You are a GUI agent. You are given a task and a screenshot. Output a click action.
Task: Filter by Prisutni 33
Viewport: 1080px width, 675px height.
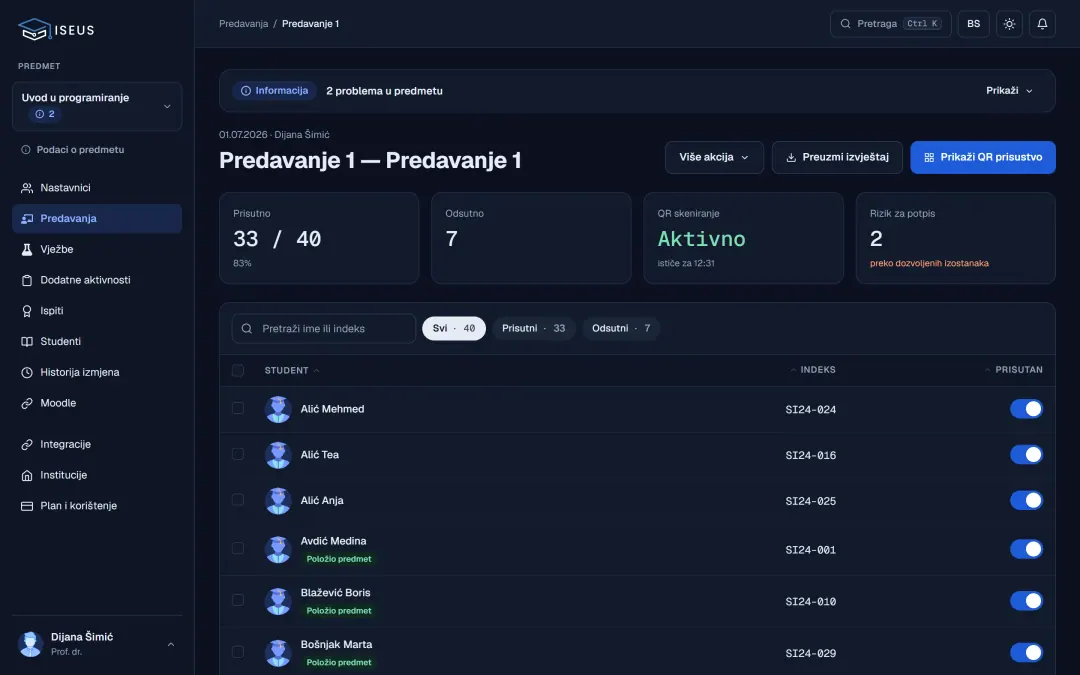tap(534, 329)
